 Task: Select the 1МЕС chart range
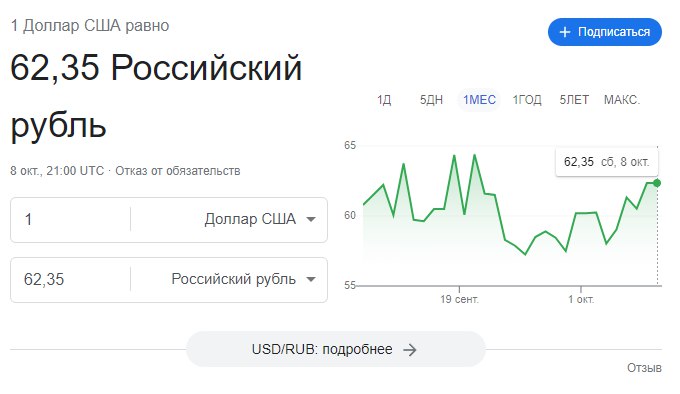479,100
